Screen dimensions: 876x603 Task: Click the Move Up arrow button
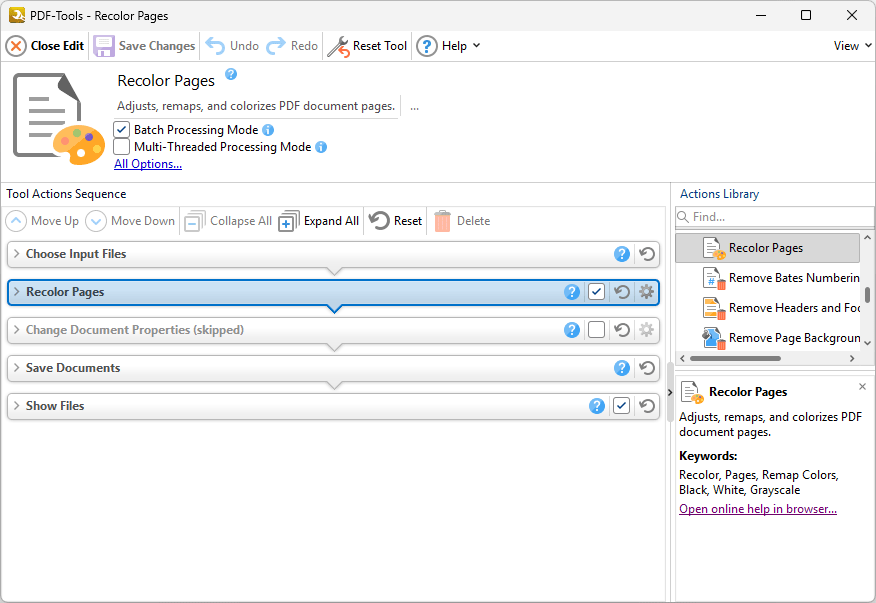pyautogui.click(x=16, y=221)
